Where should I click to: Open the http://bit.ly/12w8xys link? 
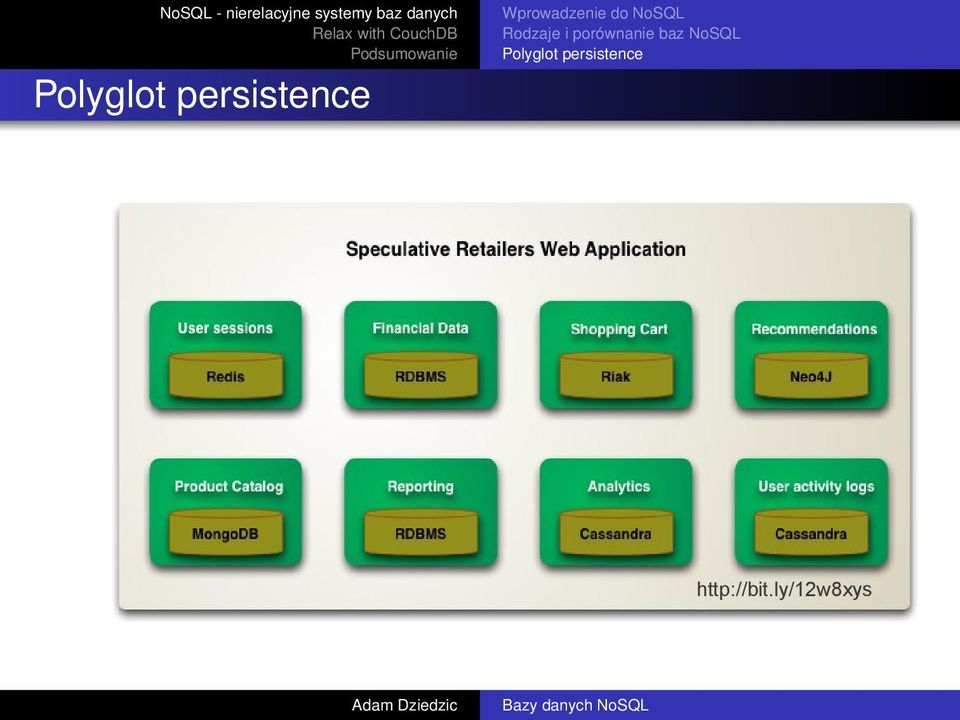click(x=784, y=590)
